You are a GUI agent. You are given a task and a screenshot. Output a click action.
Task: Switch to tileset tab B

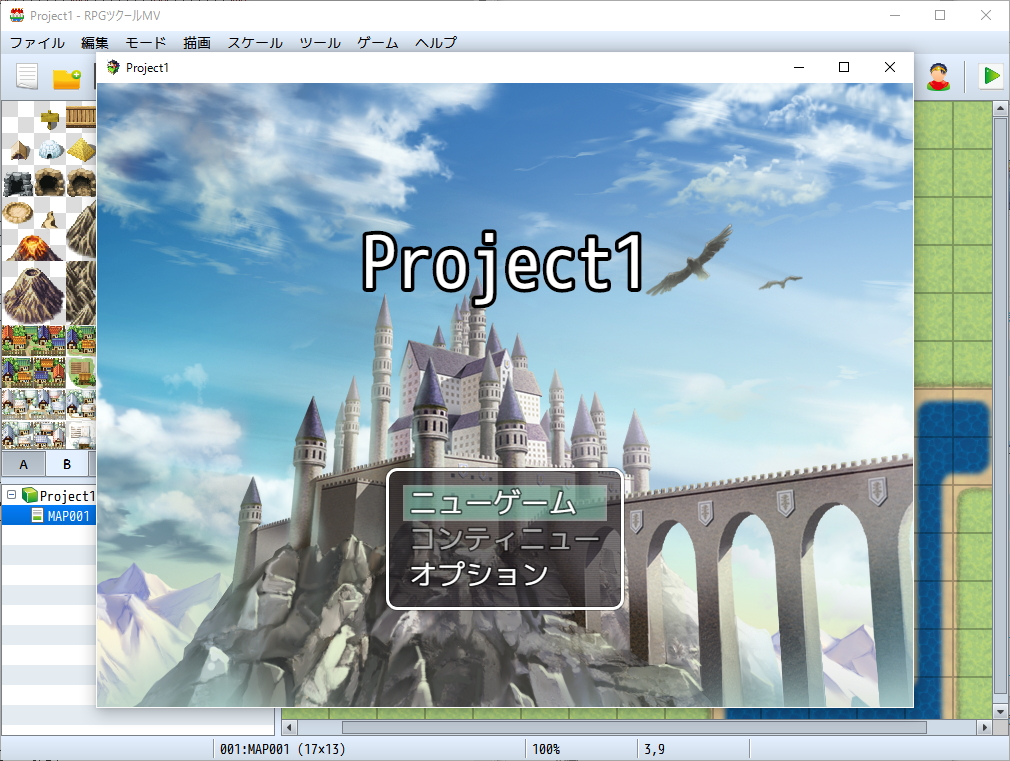(x=67, y=464)
